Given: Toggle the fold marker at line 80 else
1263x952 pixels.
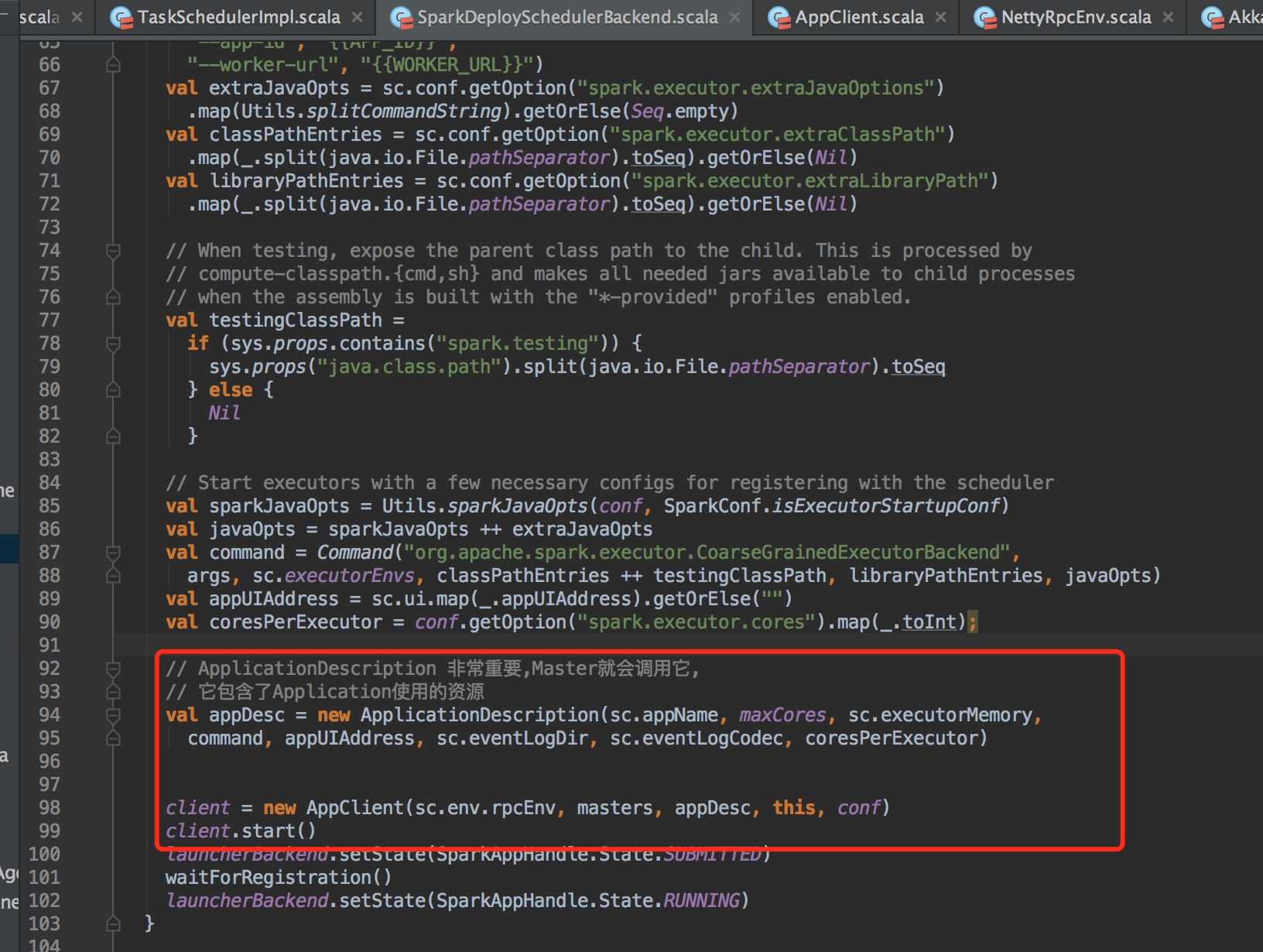Looking at the screenshot, I should 113,390.
